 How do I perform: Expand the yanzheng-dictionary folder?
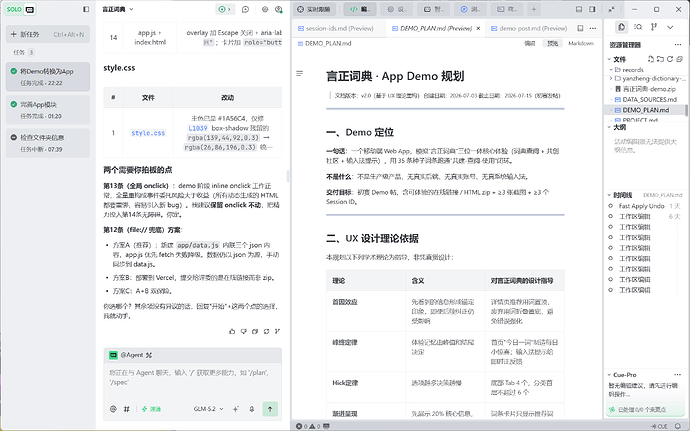(611, 79)
